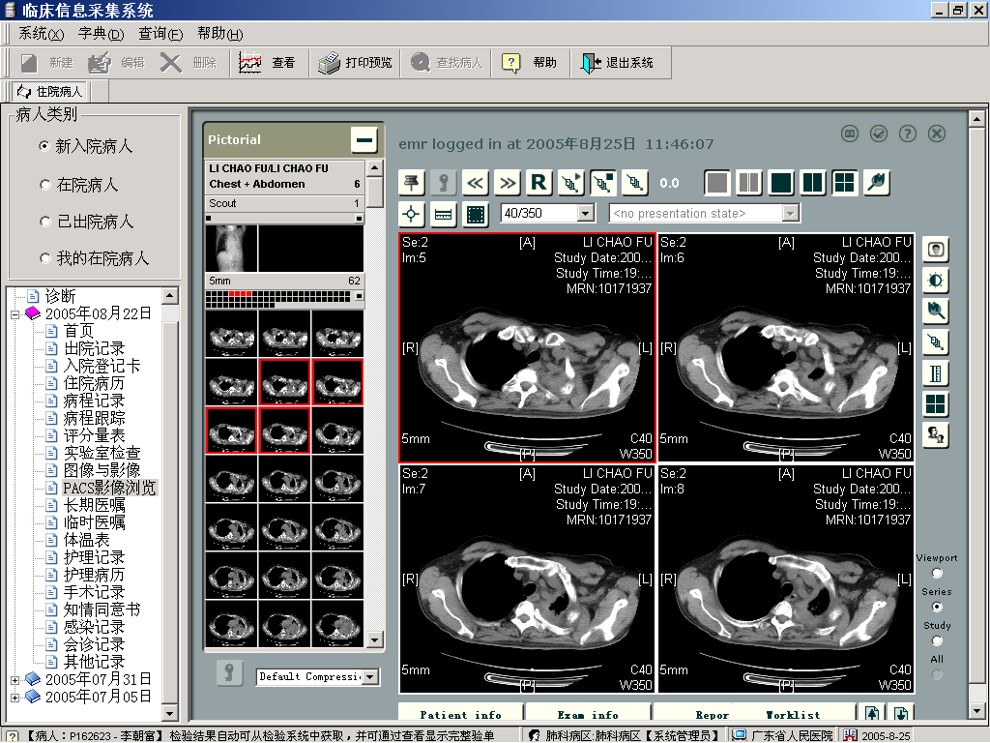Click the round X close icon of the viewer

(x=937, y=134)
